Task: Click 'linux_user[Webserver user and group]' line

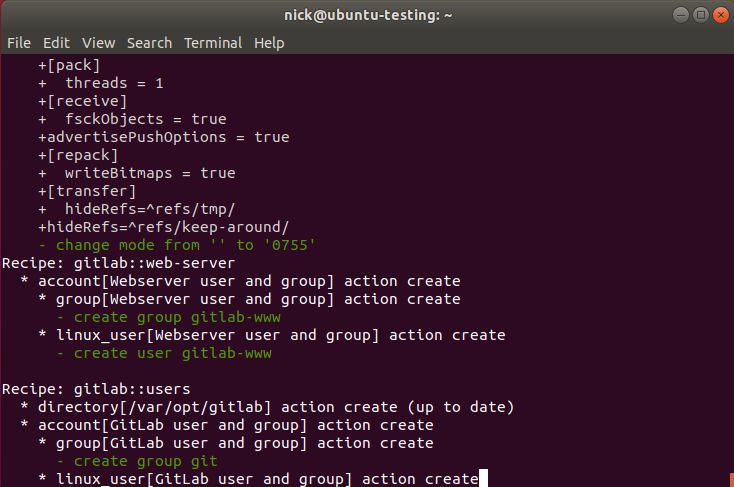Action: [280, 335]
